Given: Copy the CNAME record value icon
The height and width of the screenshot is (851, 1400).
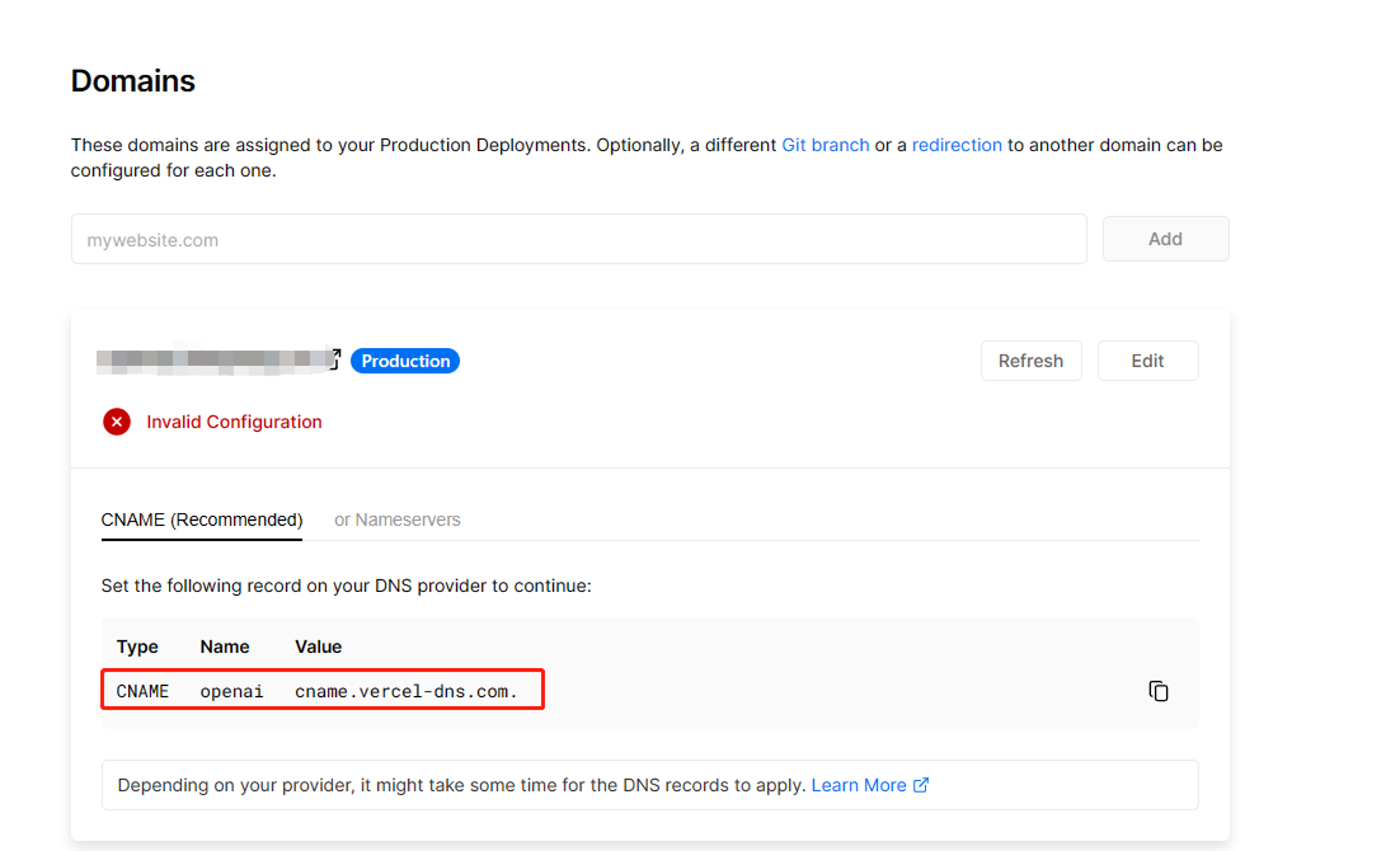Looking at the screenshot, I should 1158,691.
